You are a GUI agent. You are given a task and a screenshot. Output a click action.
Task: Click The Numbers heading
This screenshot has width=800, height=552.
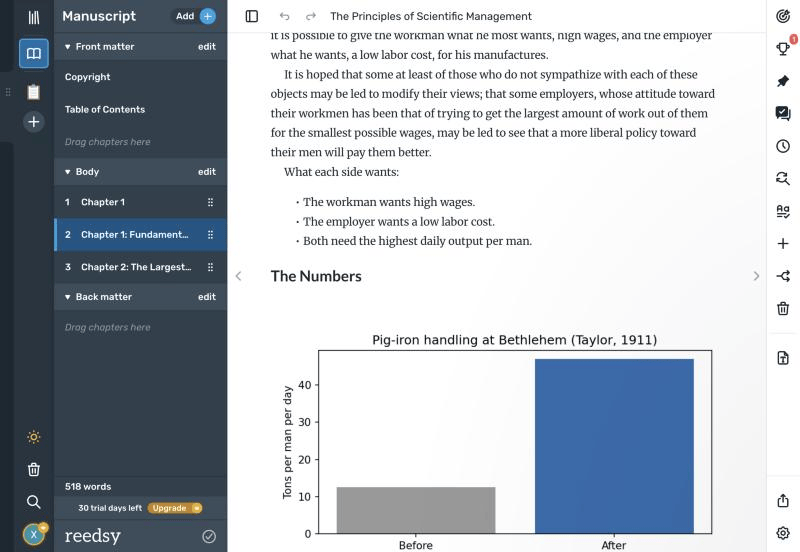tap(316, 276)
